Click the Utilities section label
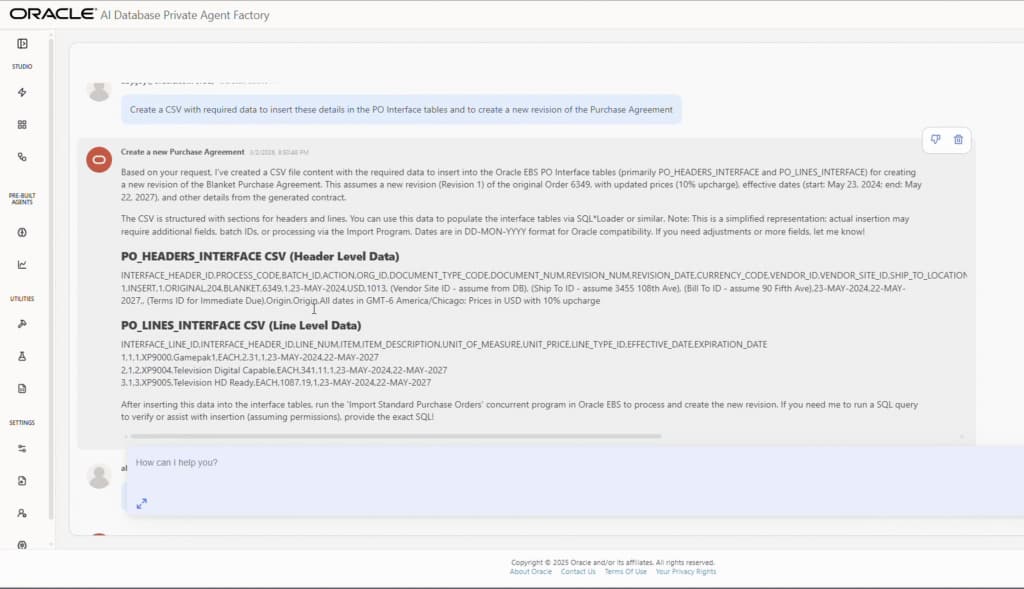 coord(22,298)
